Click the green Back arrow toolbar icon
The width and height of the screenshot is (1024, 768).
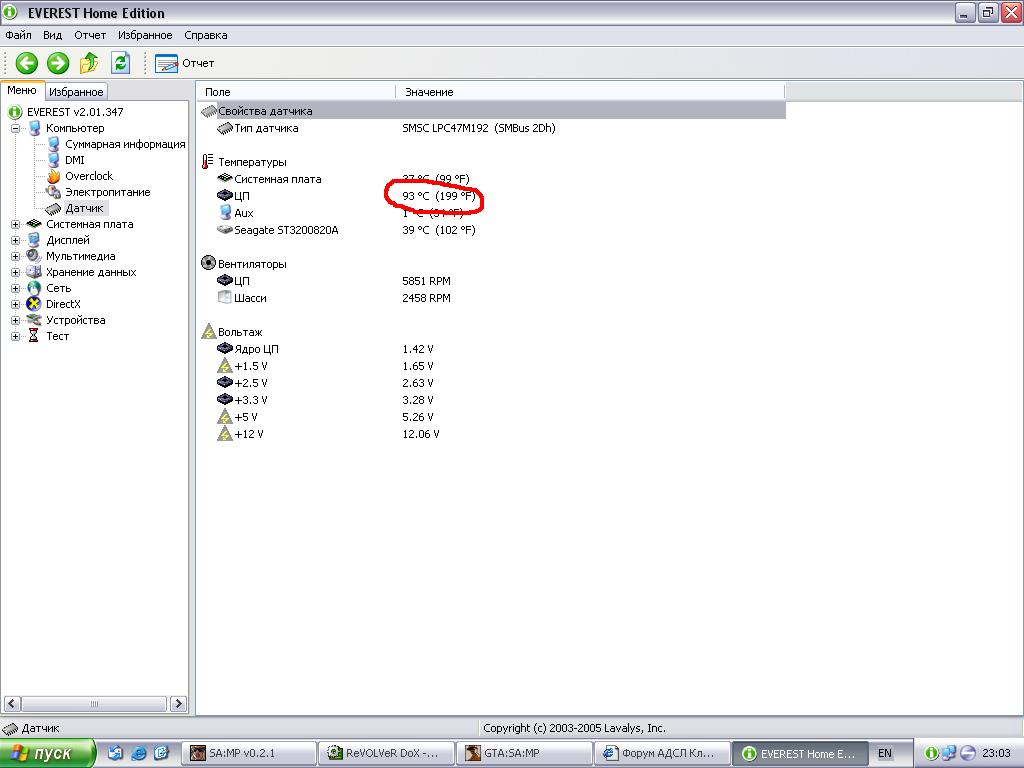(26, 63)
